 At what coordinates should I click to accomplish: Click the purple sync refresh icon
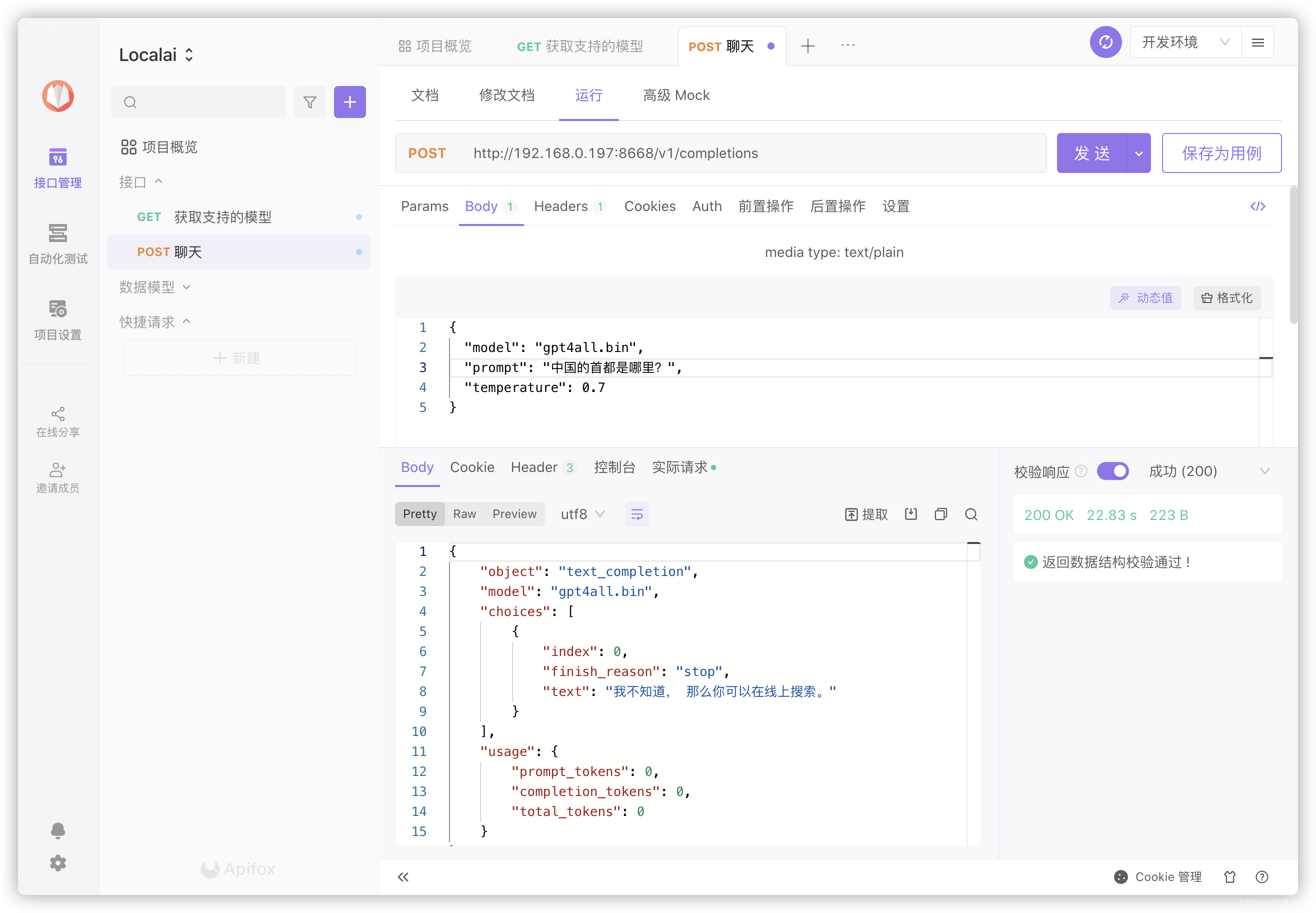coord(1105,42)
